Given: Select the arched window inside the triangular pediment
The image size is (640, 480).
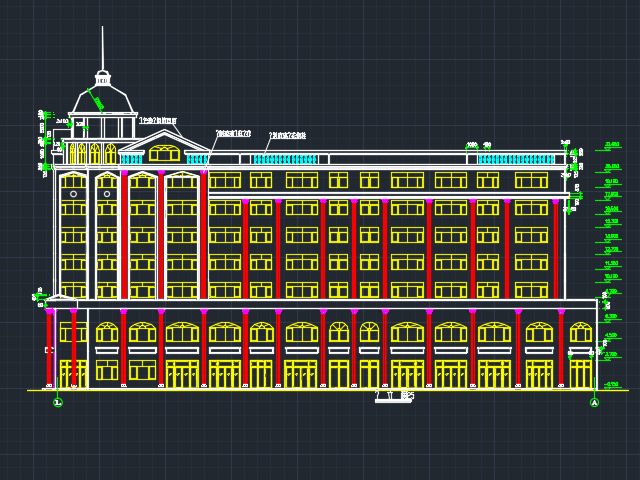Looking at the screenshot, I should coord(164,153).
